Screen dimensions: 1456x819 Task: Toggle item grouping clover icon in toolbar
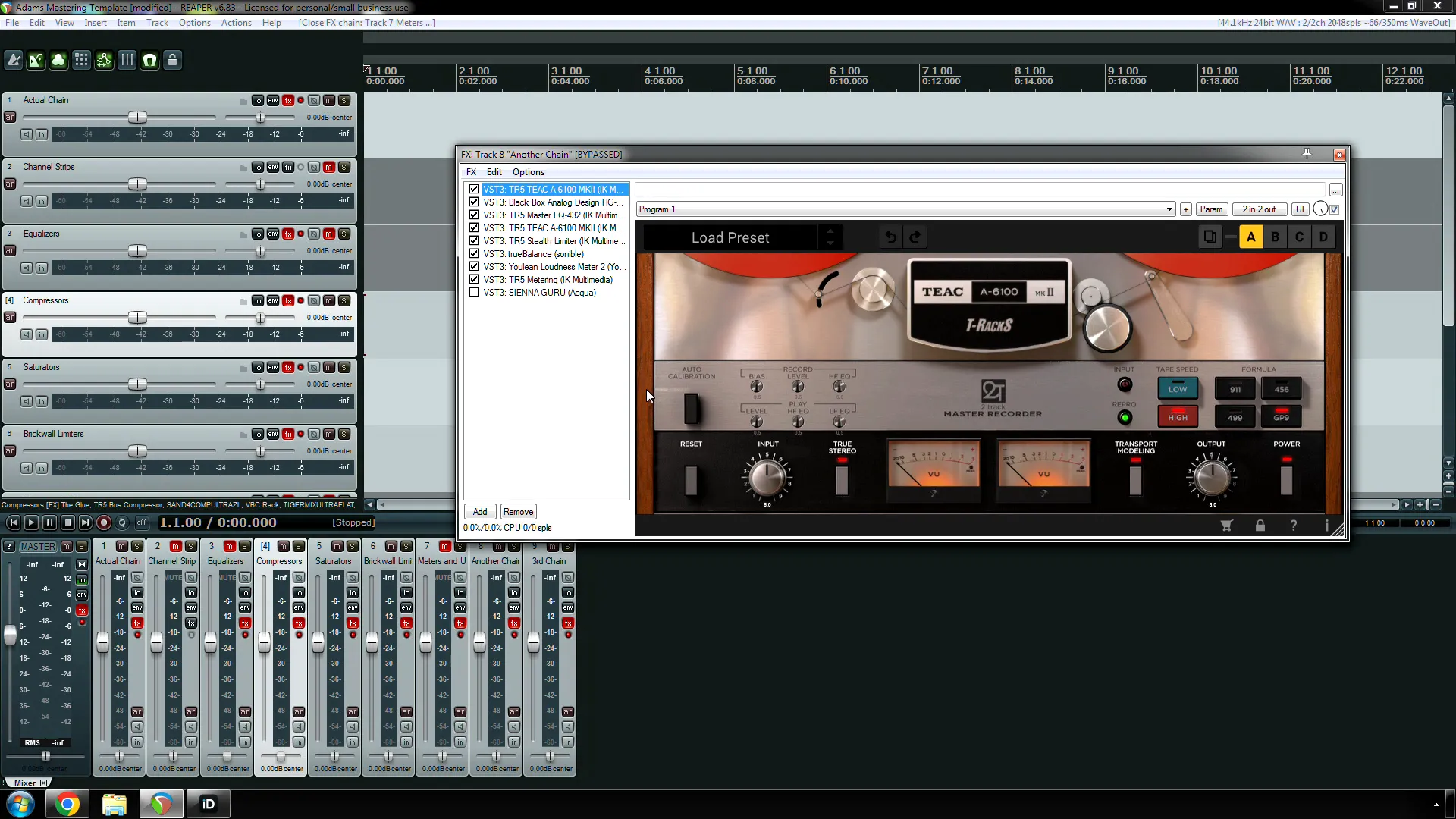pos(59,61)
